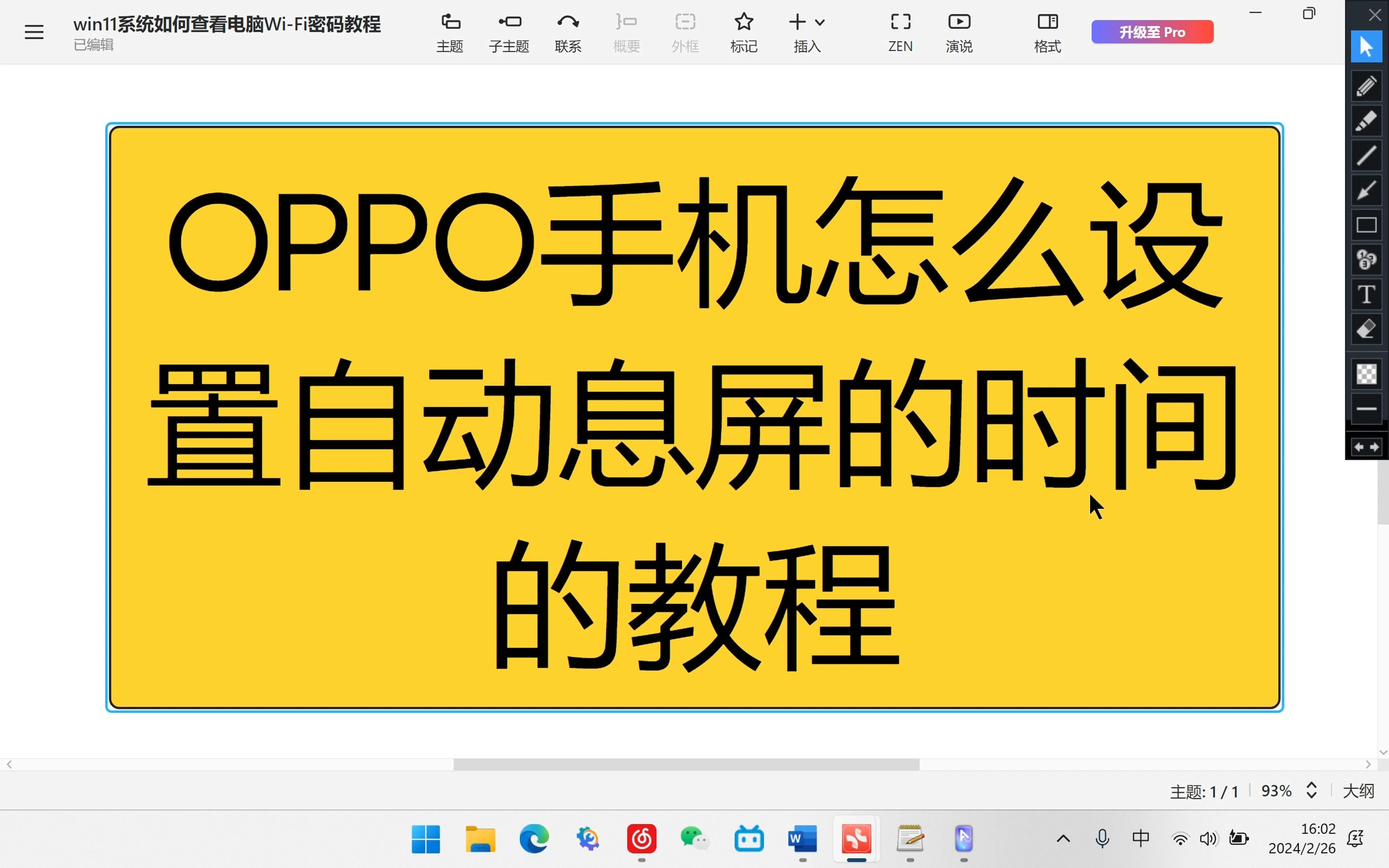1389x868 pixels.
Task: Select the eraser tool
Action: (x=1366, y=330)
